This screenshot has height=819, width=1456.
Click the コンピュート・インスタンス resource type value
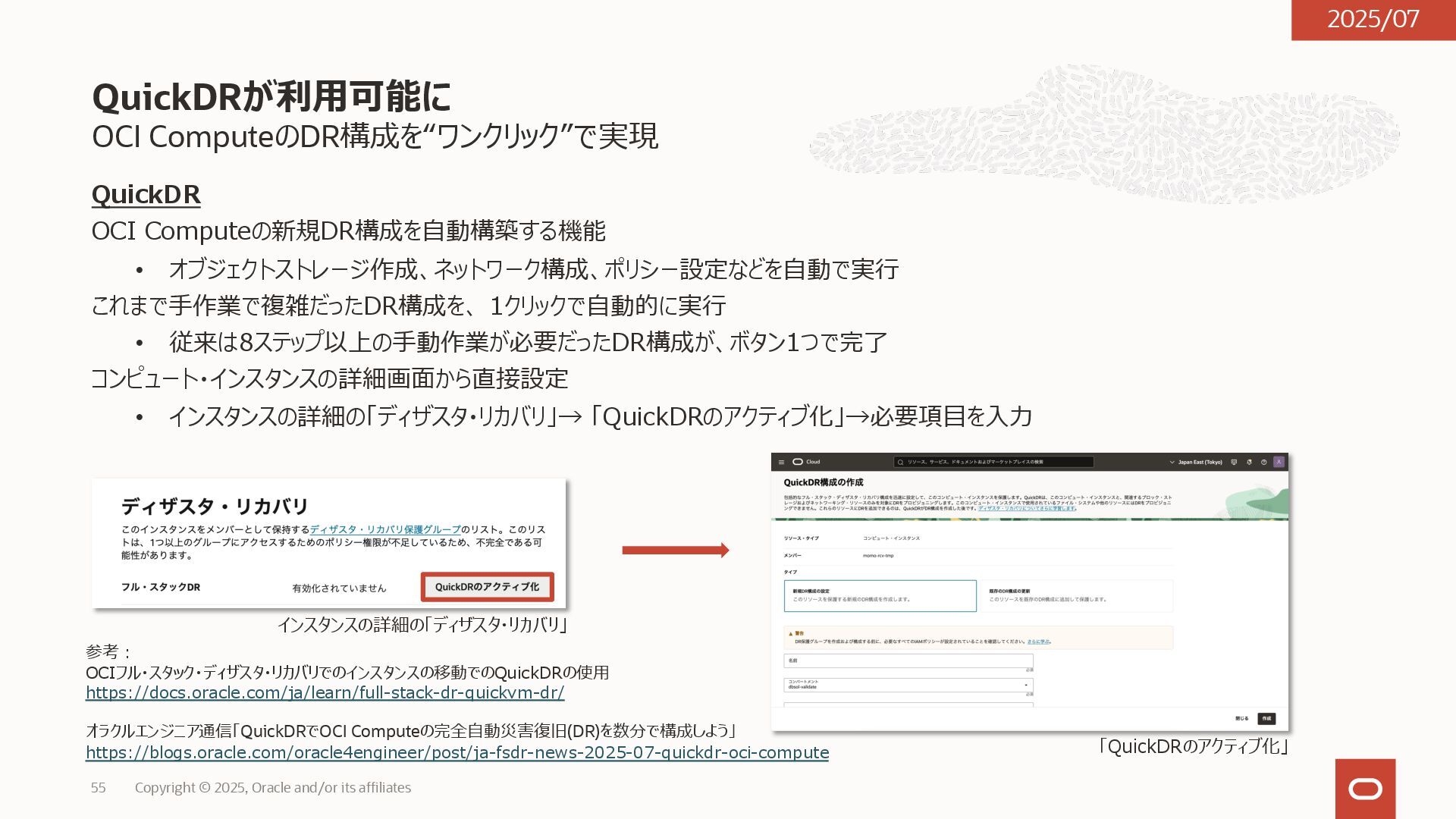point(891,538)
